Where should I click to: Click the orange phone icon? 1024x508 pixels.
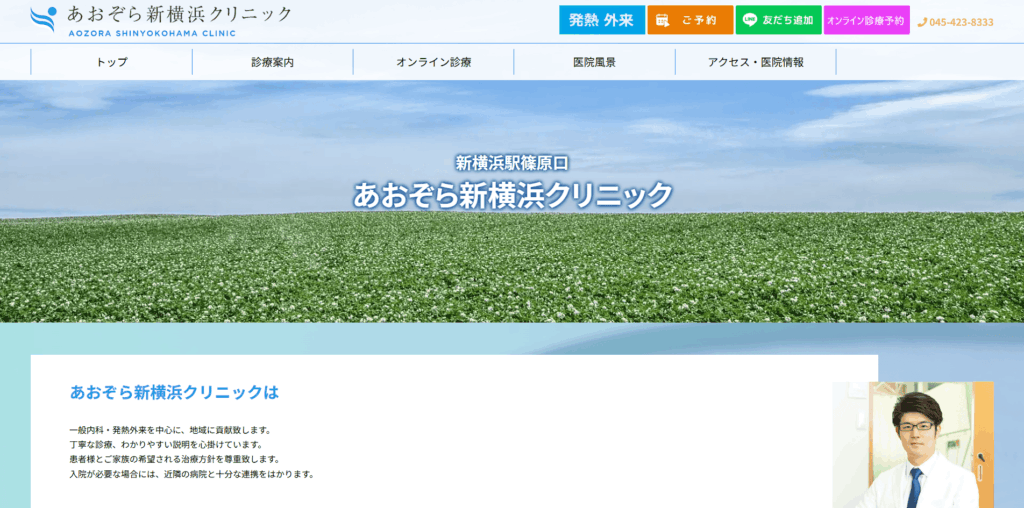point(922,22)
